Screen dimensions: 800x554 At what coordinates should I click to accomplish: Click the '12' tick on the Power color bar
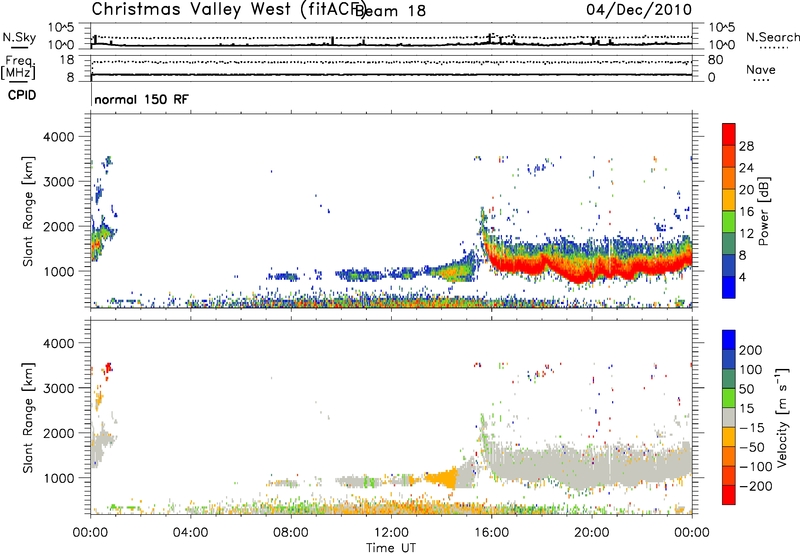746,234
